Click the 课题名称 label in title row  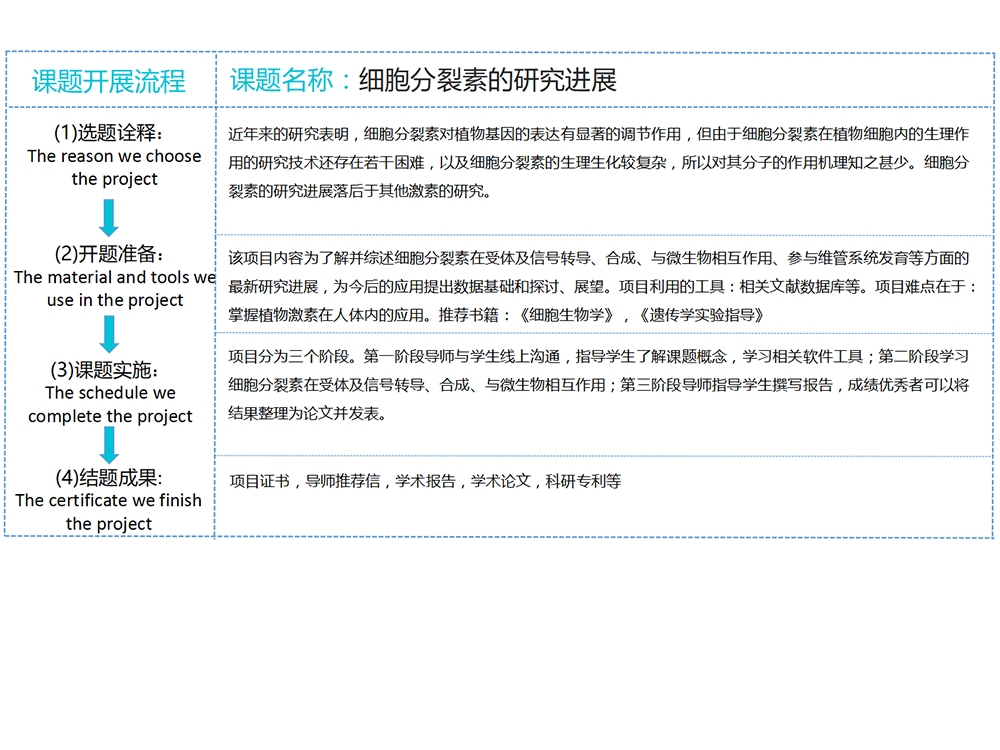pos(283,81)
